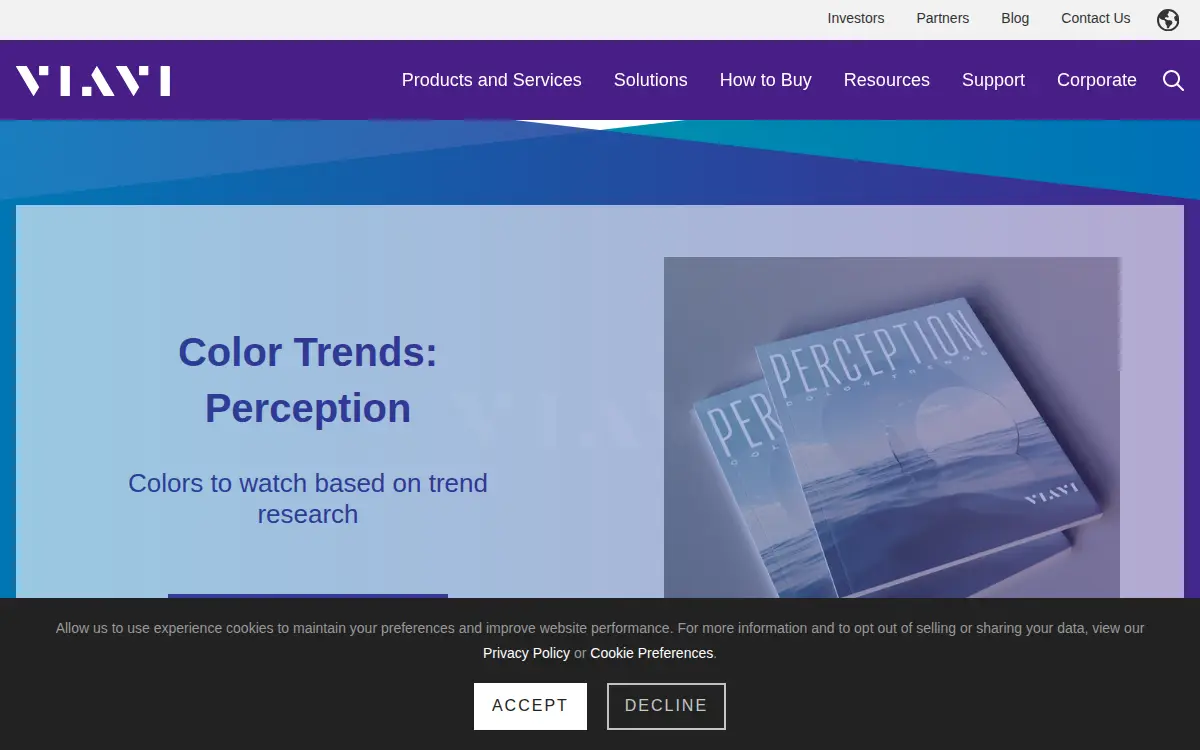This screenshot has width=1200, height=750.
Task: Click the search magnifier icon
Action: coord(1174,80)
